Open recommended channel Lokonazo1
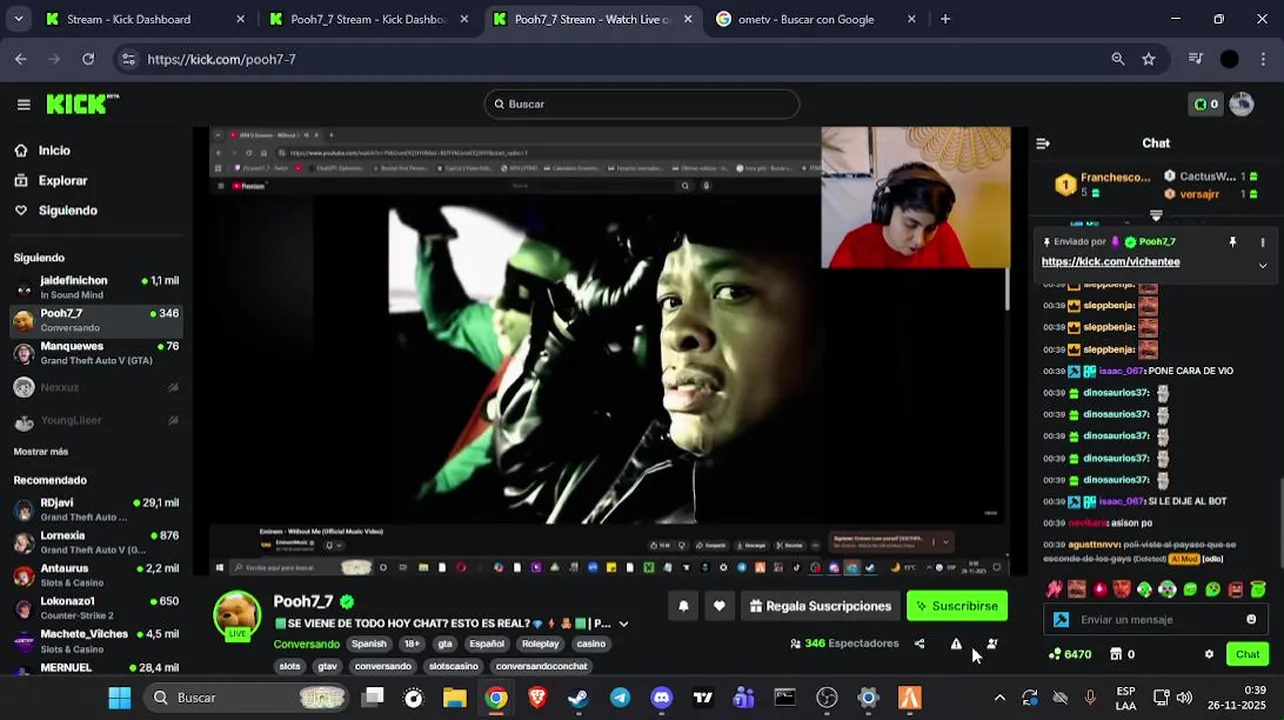Screen dimensions: 1284x720 (96, 608)
